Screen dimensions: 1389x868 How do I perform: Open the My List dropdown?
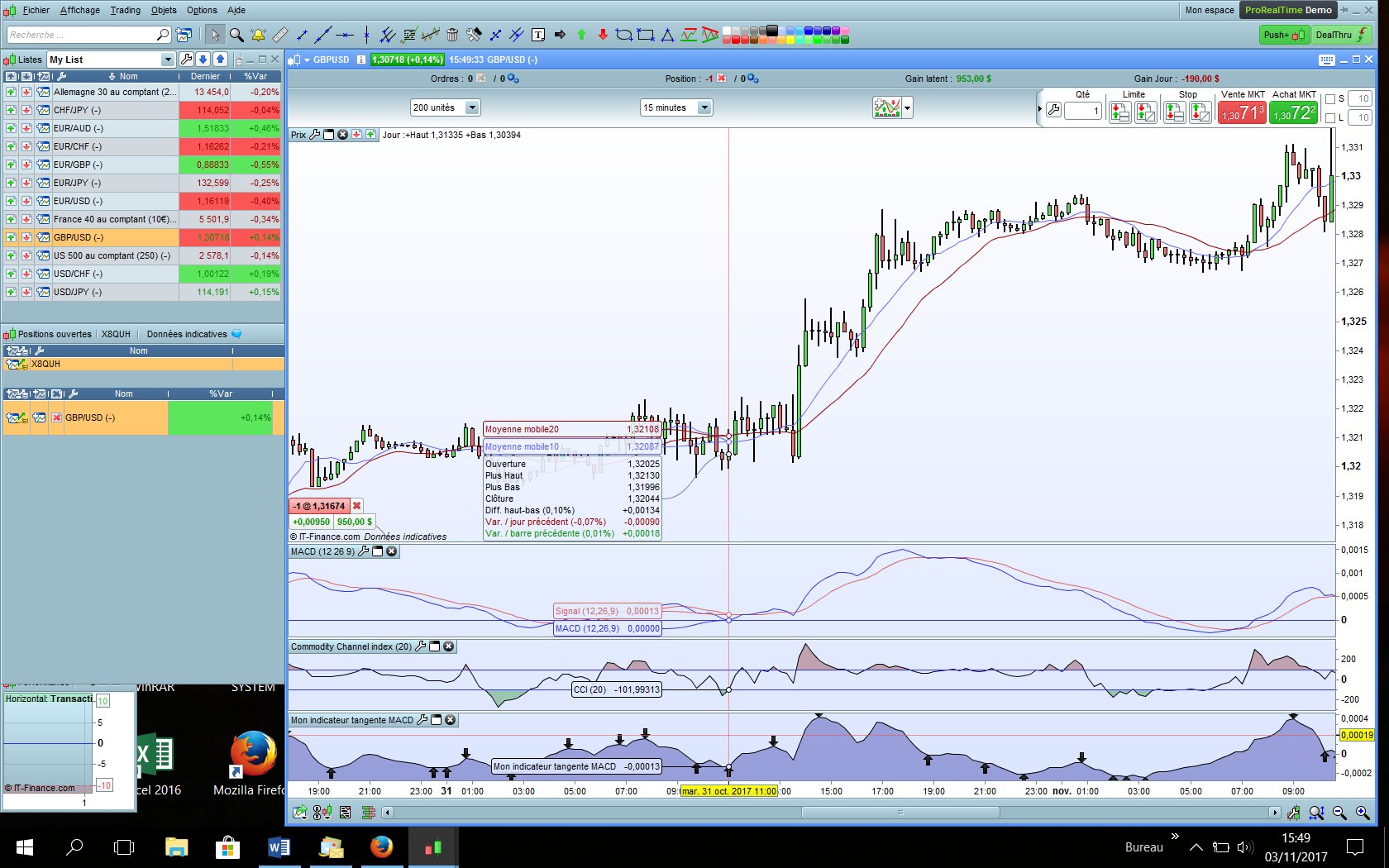tap(168, 60)
